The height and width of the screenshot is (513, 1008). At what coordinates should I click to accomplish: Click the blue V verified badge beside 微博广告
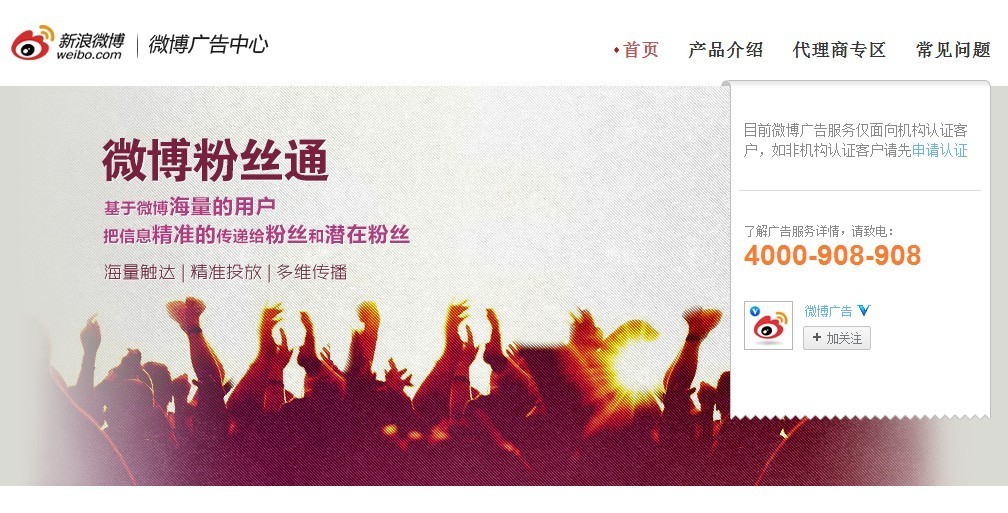(x=864, y=310)
